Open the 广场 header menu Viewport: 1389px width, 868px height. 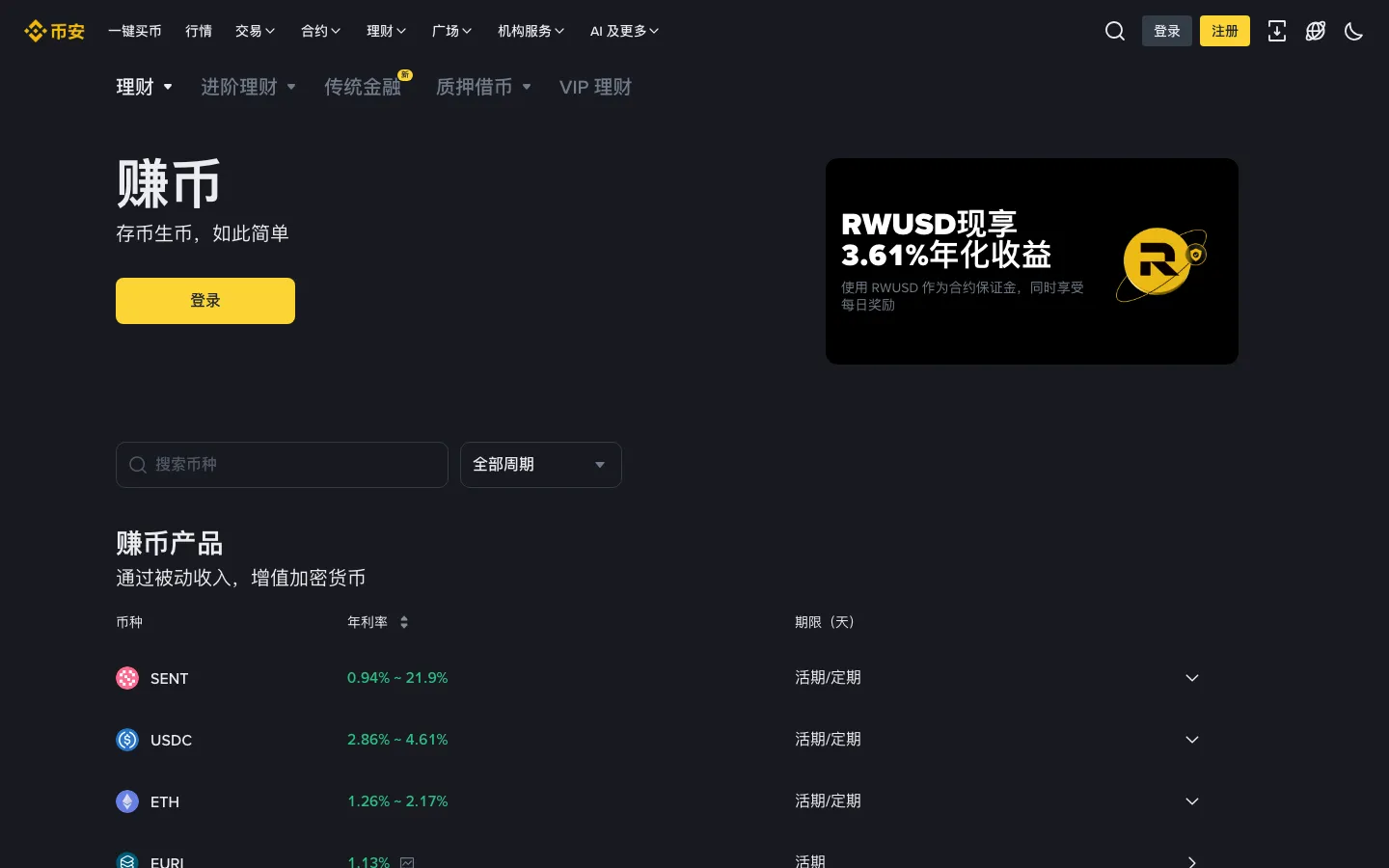(x=452, y=31)
